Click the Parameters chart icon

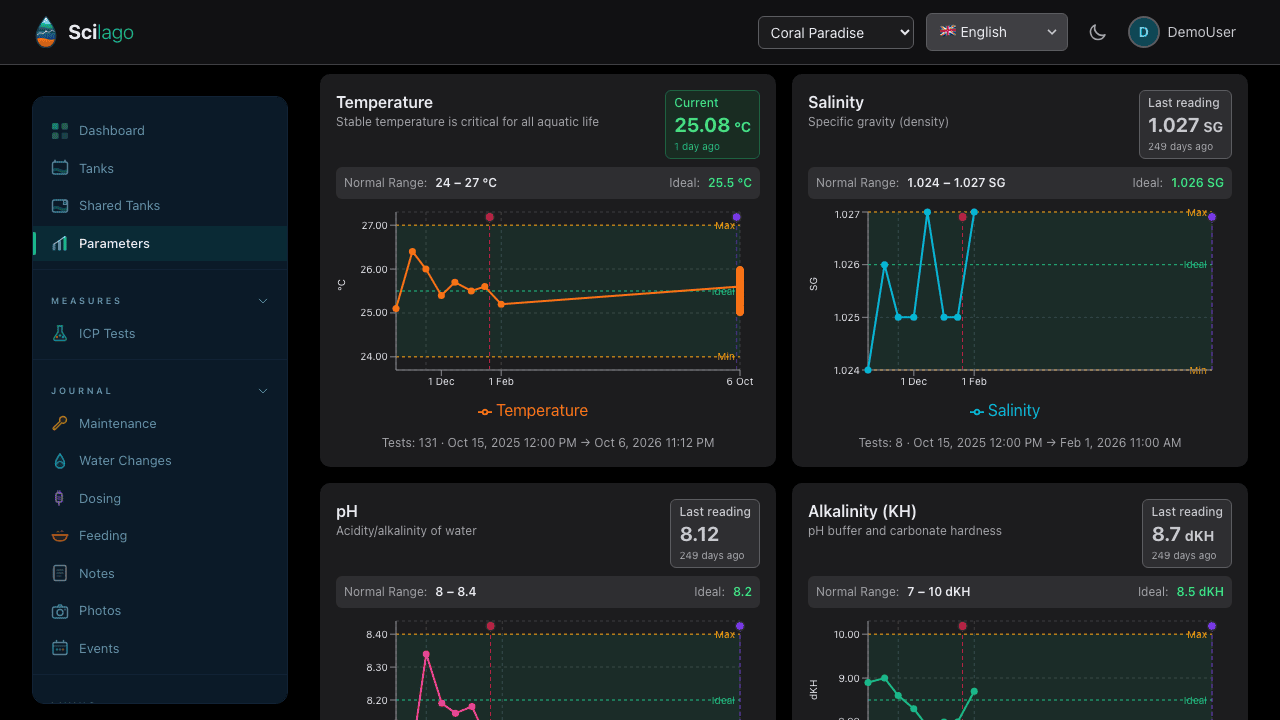60,243
